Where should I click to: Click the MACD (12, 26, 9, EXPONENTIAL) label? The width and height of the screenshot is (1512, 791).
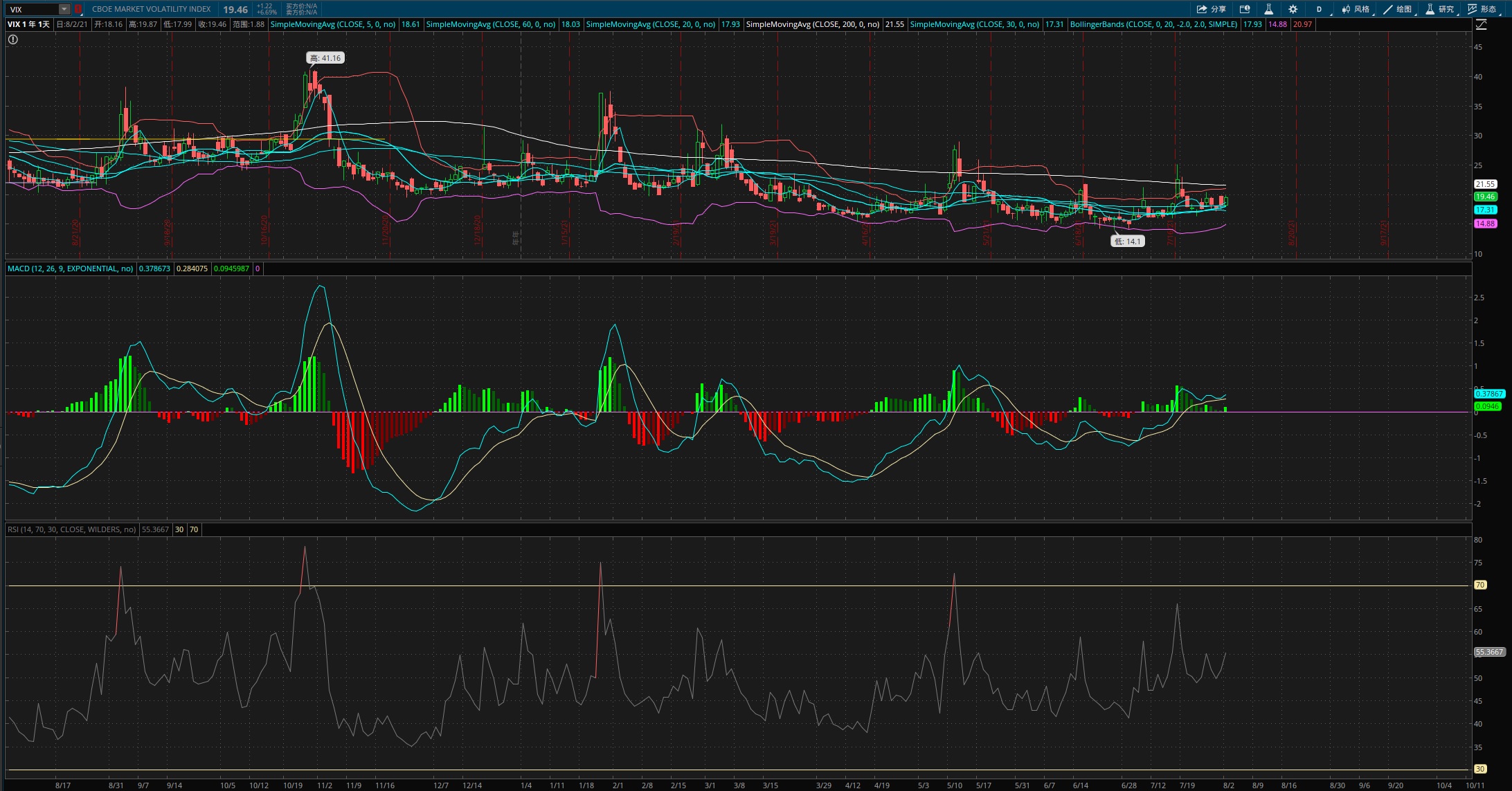pos(70,269)
